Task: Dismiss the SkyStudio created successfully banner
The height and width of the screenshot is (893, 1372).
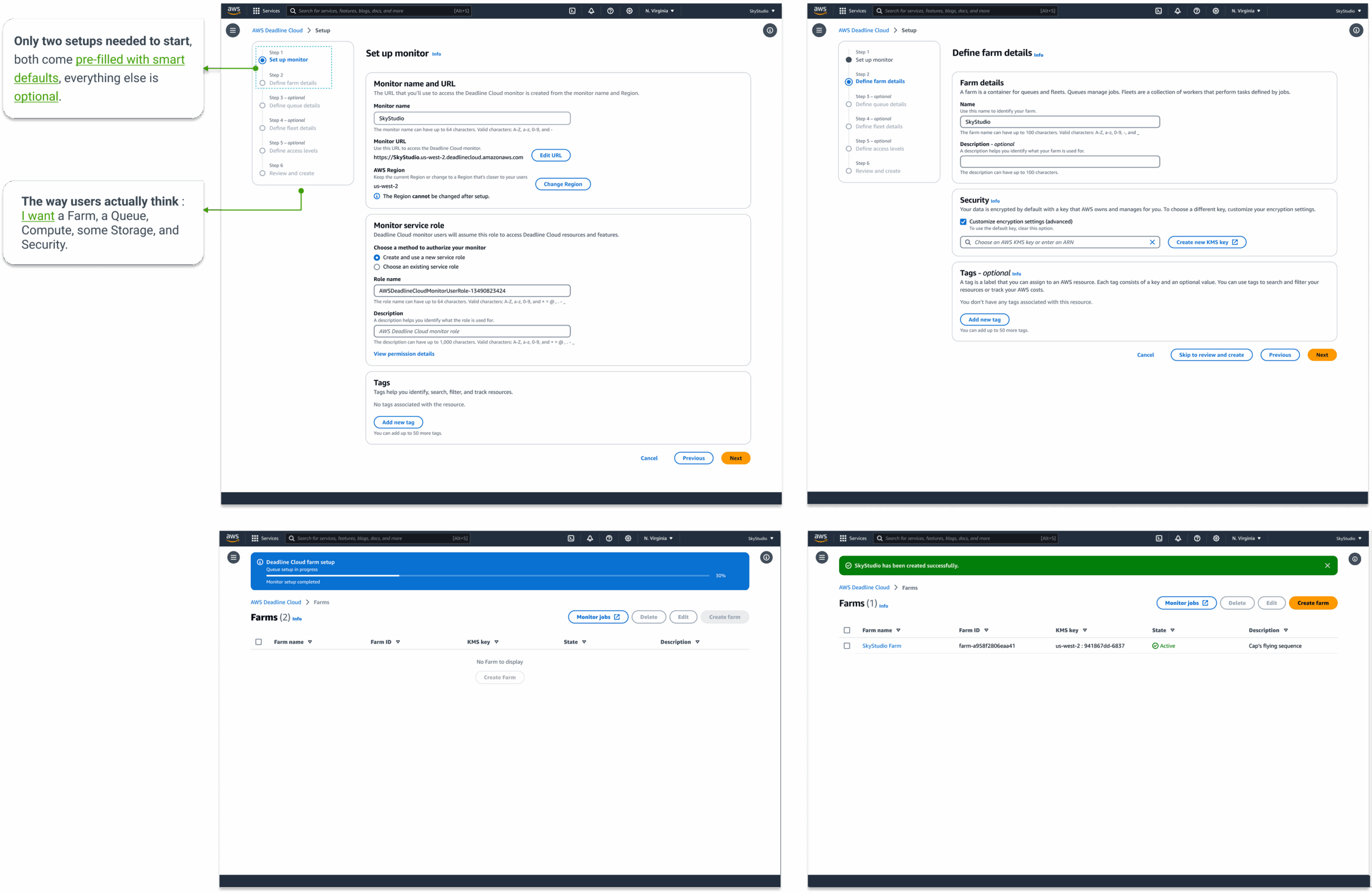Action: click(x=1327, y=565)
